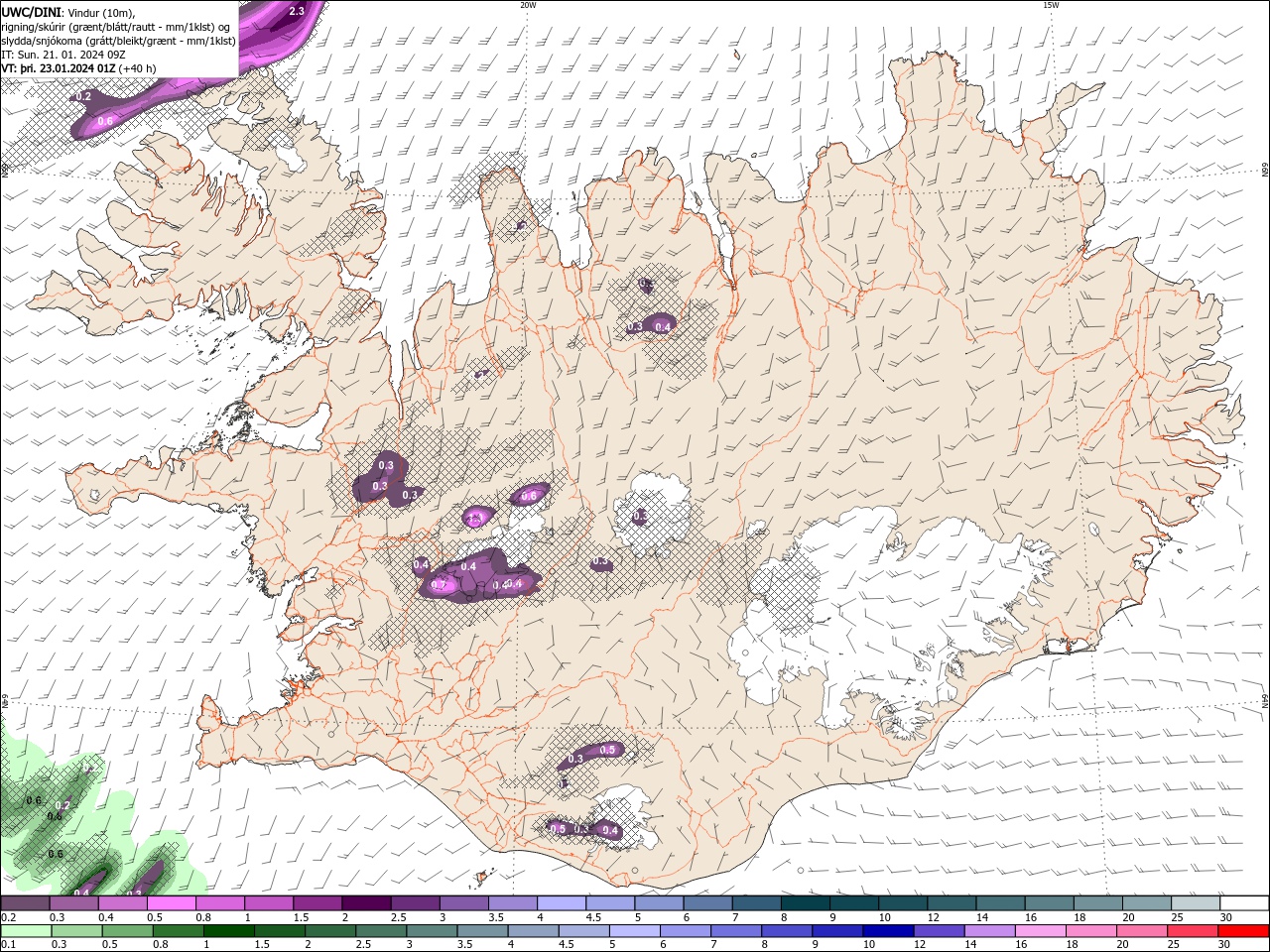
Task: Pick the violet 12 swatch in the lower legend row
Action: point(940,931)
